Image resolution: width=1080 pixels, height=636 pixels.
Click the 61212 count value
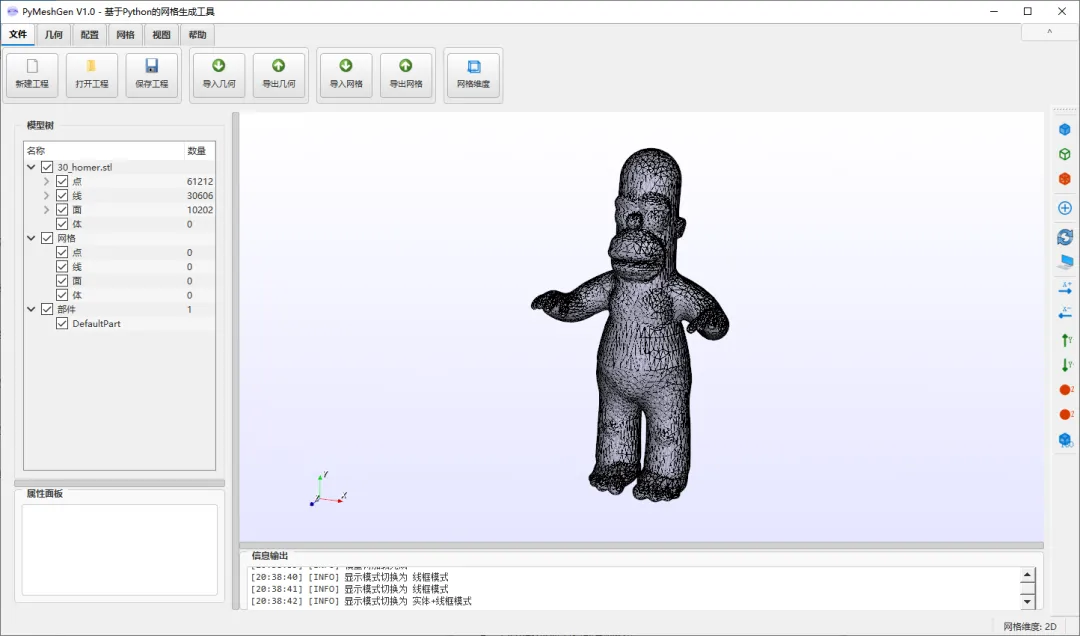click(200, 181)
